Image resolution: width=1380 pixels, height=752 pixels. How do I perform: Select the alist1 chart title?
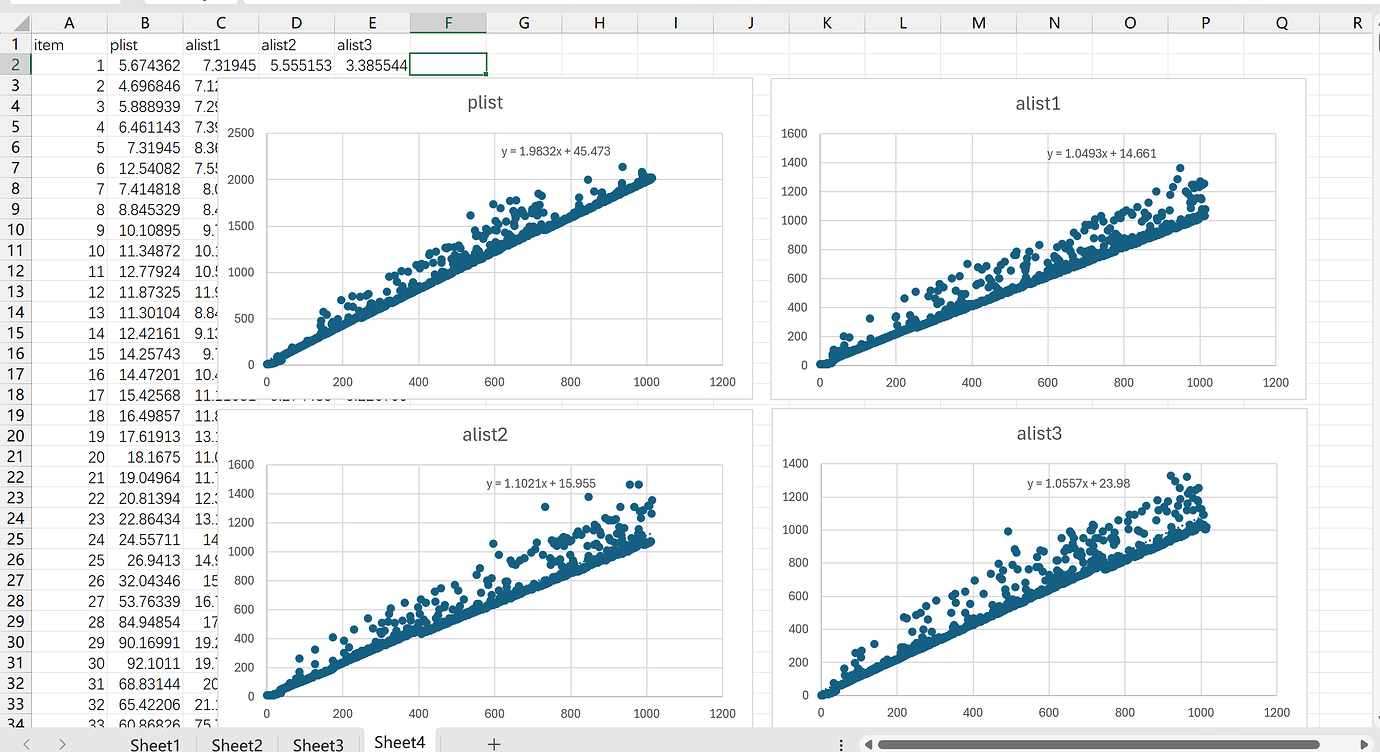coord(1037,102)
